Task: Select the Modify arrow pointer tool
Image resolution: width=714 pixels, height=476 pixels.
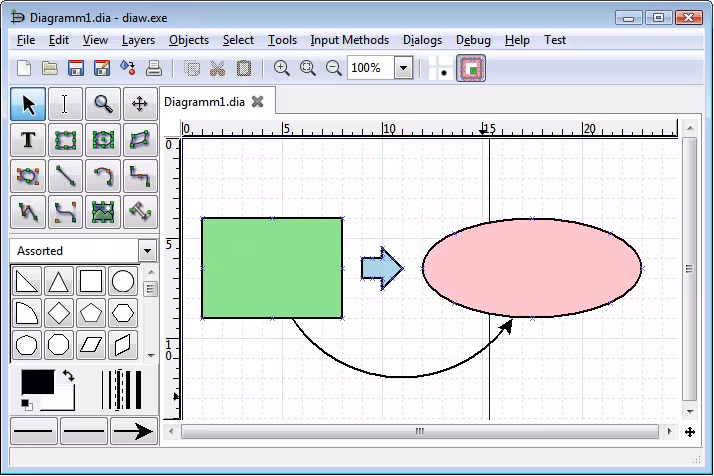Action: [x=28, y=104]
